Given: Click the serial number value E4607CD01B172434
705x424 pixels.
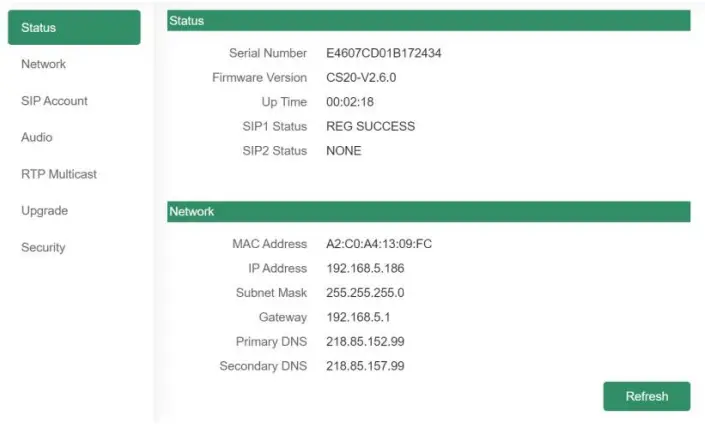Looking at the screenshot, I should click(x=383, y=53).
